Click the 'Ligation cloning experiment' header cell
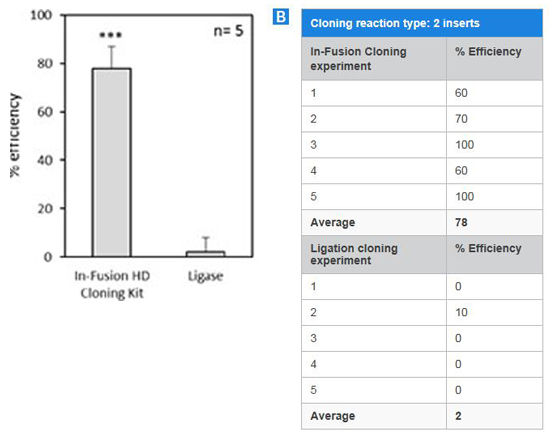Image resolution: width=552 pixels, height=440 pixels. pyautogui.click(x=374, y=254)
